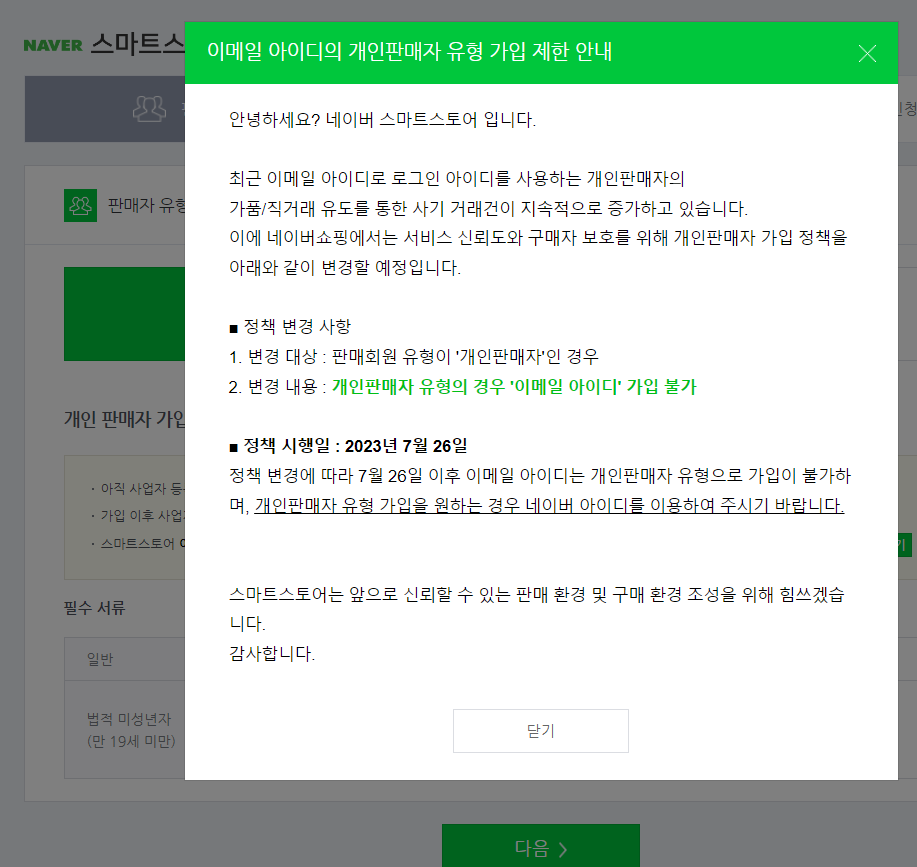Click the closing text '감사합니다.'
The image size is (917, 867).
tap(272, 653)
